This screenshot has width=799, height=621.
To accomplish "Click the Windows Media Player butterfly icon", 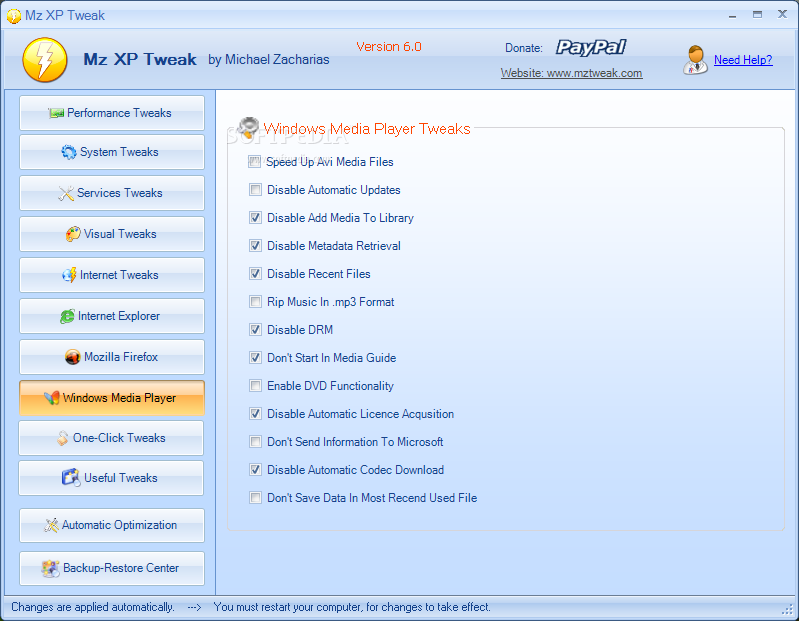I will click(x=51, y=398).
